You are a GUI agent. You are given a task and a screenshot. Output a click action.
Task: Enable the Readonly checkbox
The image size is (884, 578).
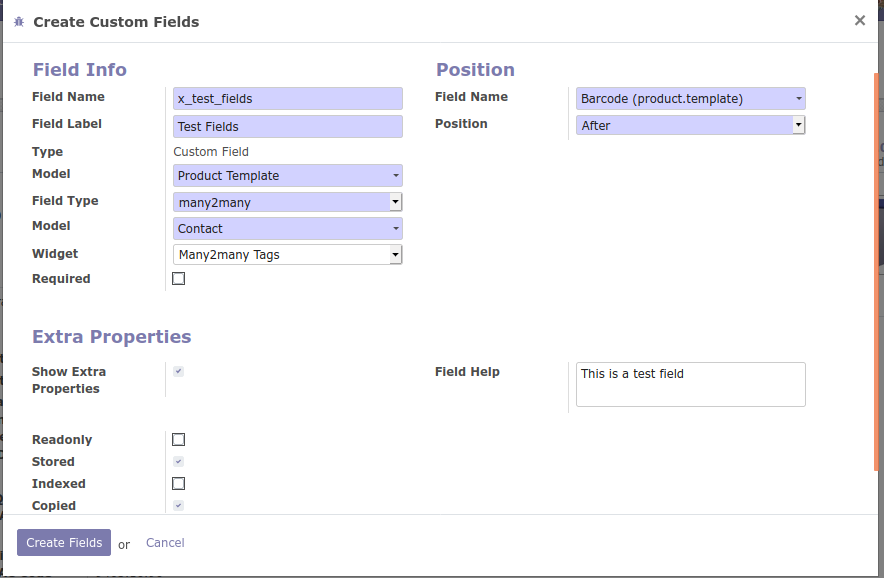pyautogui.click(x=179, y=439)
